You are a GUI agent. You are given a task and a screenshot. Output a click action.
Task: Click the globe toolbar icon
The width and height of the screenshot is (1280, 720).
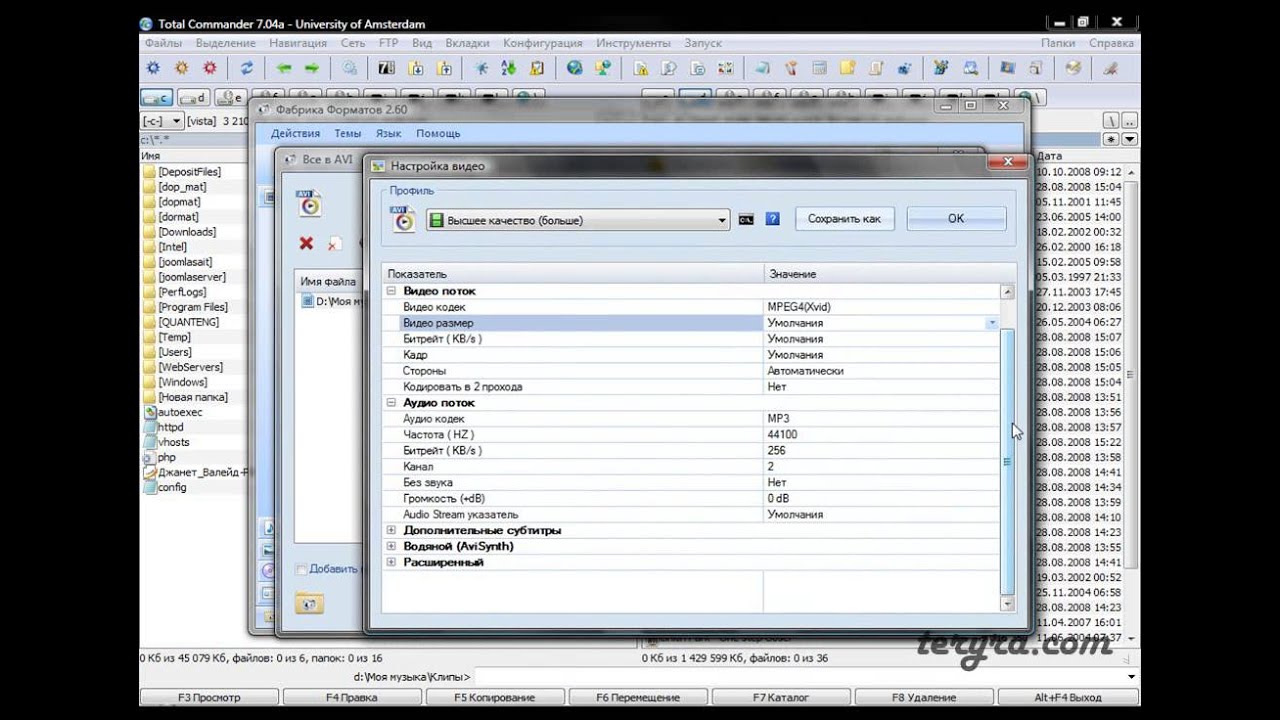(574, 68)
